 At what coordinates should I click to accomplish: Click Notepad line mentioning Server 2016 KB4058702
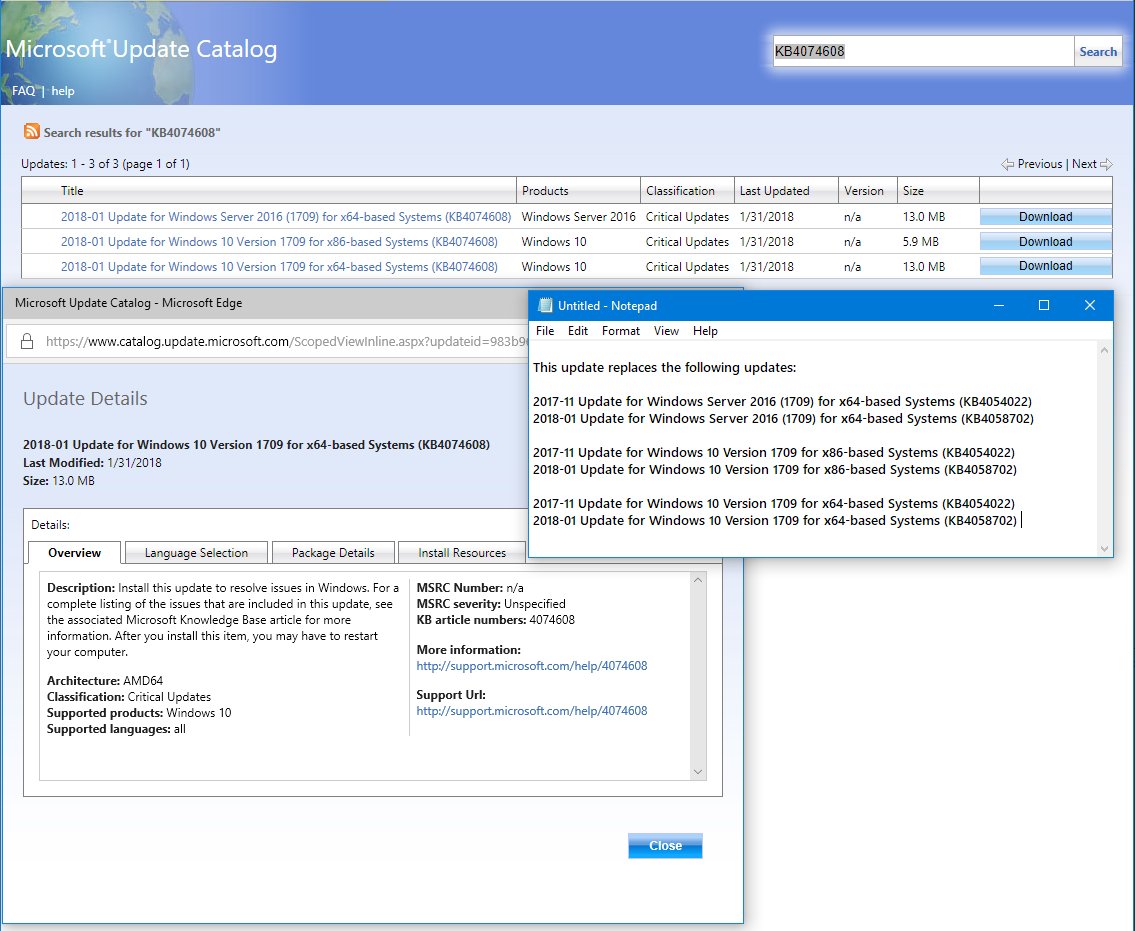(783, 418)
